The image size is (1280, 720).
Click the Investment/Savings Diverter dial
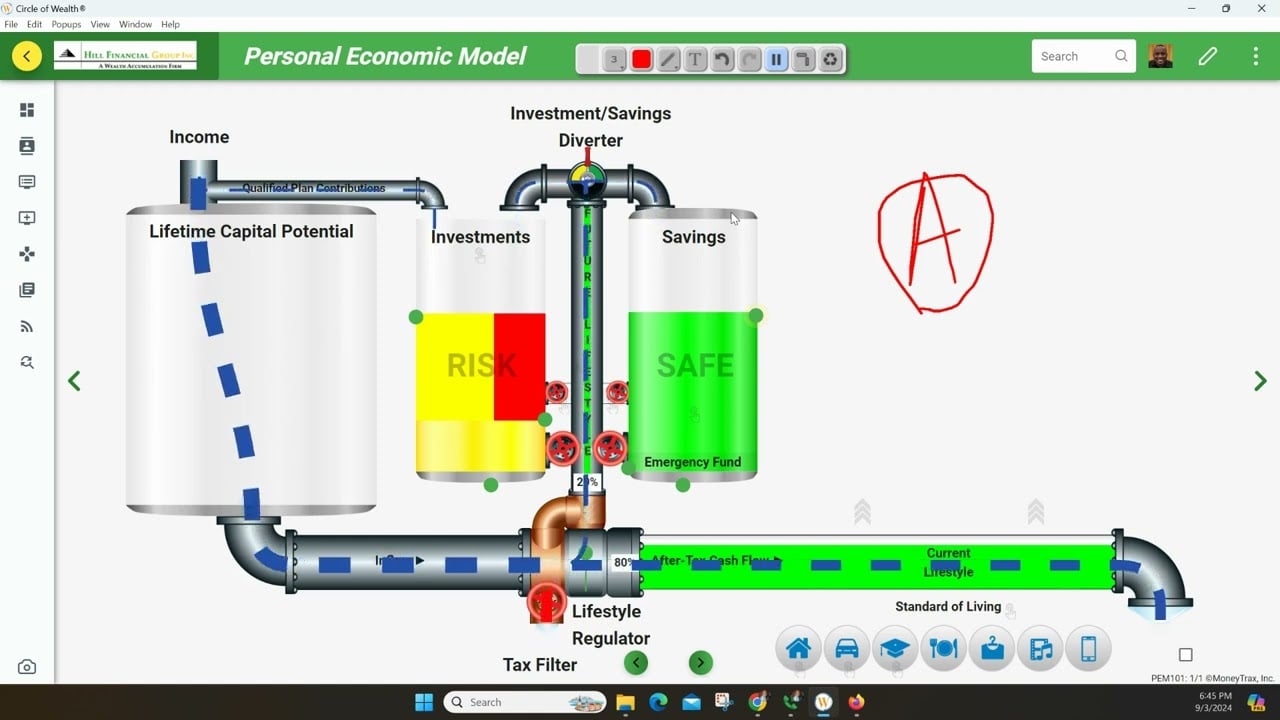tap(587, 181)
